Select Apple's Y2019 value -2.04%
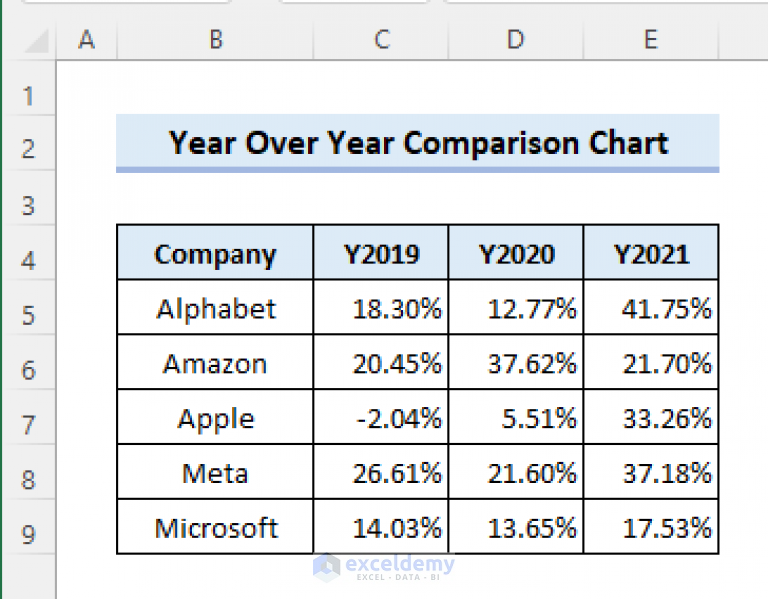This screenshot has height=599, width=768. [381, 418]
